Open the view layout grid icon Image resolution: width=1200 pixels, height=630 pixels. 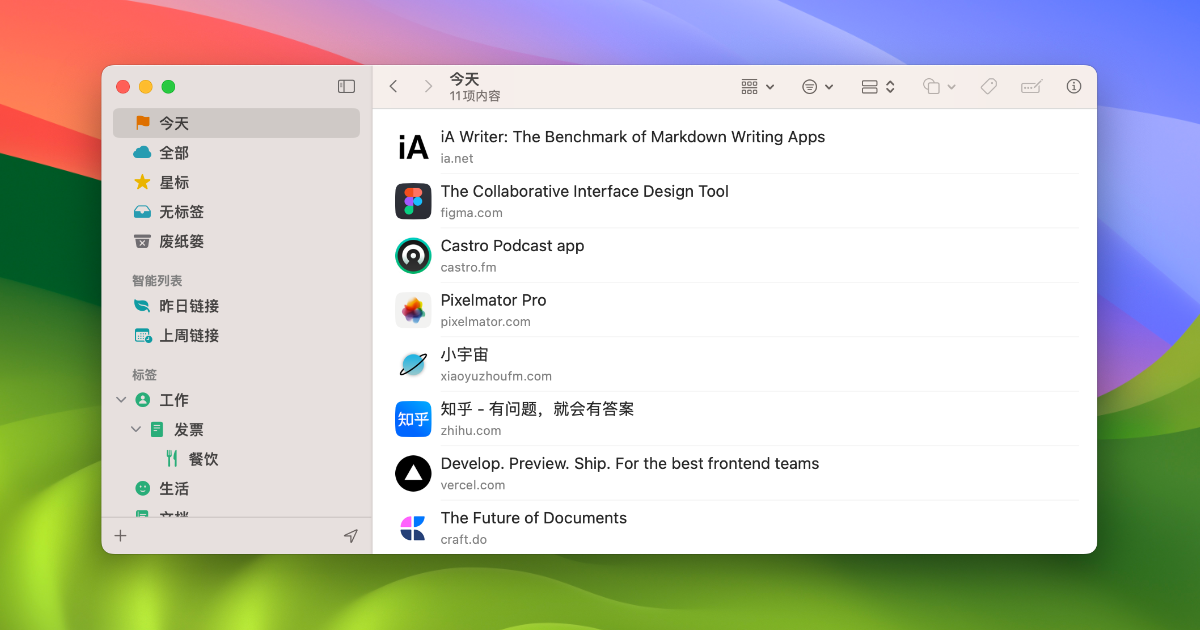coord(750,86)
